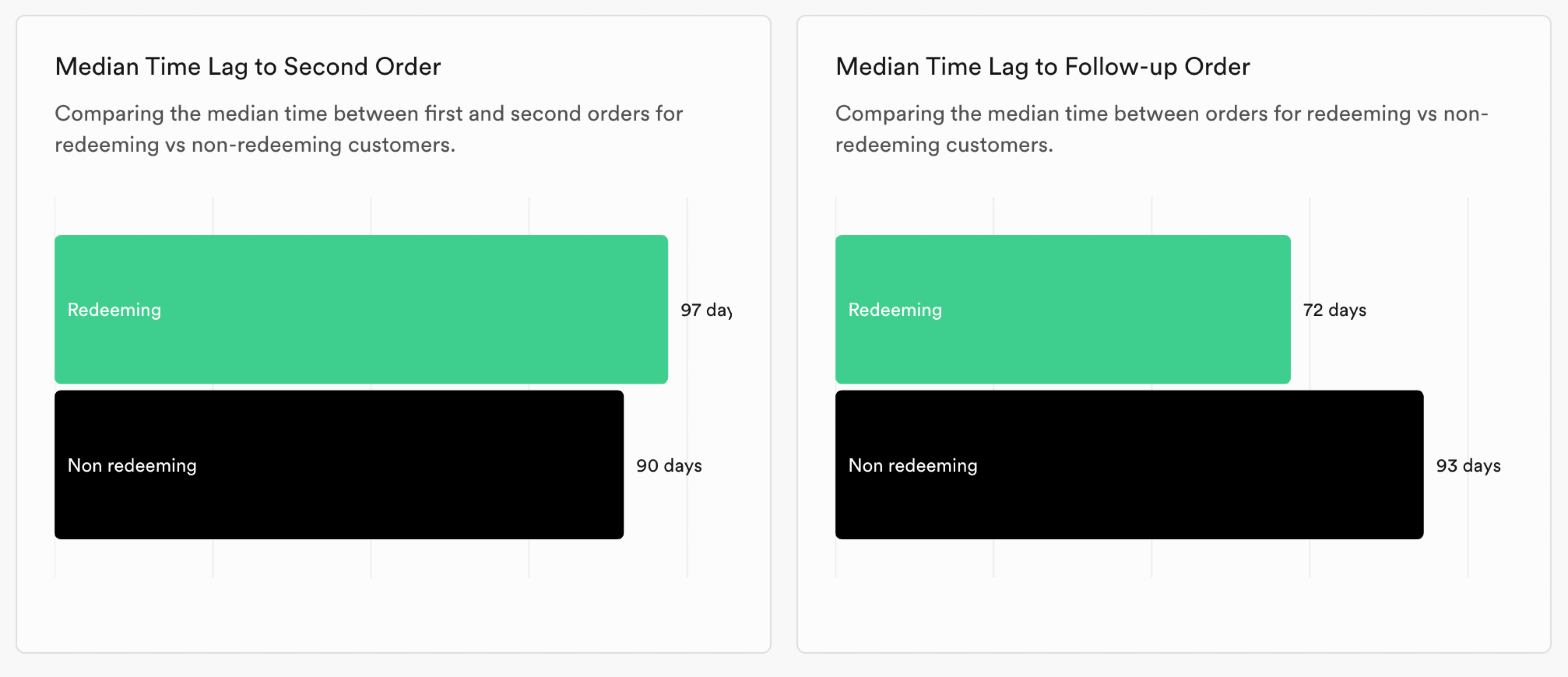The height and width of the screenshot is (677, 1568).
Task: Select the 'Median Time Lag to Follow-up Order' title
Action: (1043, 67)
